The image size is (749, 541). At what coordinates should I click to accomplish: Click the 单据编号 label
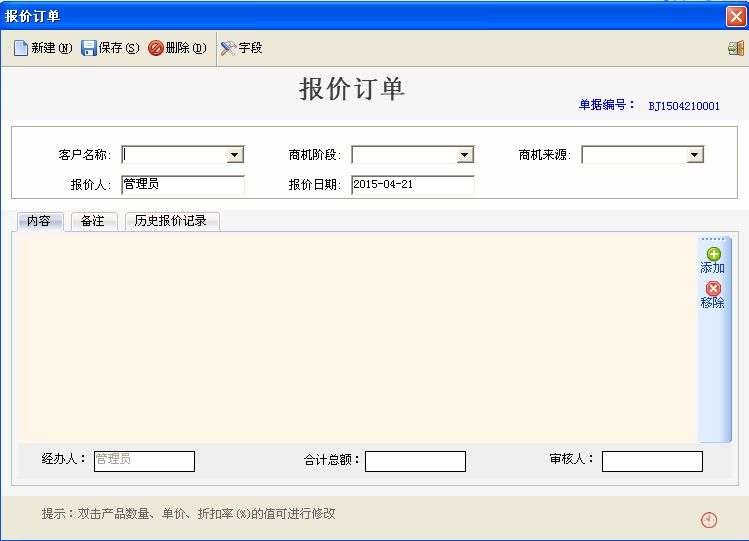607,105
